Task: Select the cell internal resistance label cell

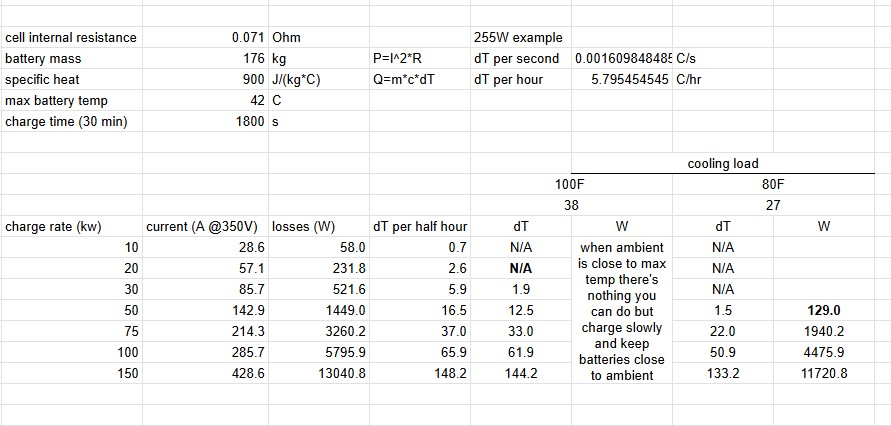Action: click(x=70, y=38)
